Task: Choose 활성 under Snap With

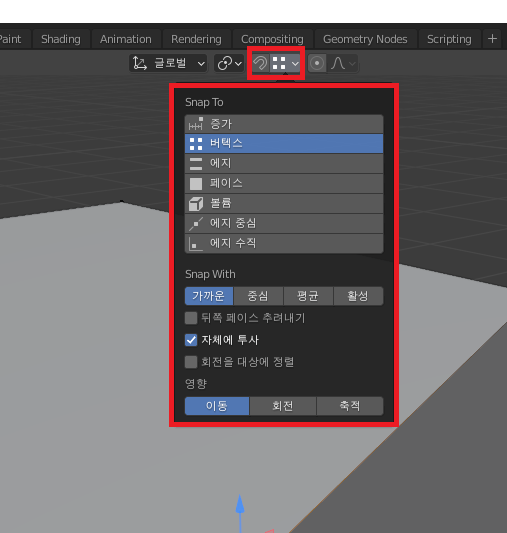Action: (x=359, y=296)
